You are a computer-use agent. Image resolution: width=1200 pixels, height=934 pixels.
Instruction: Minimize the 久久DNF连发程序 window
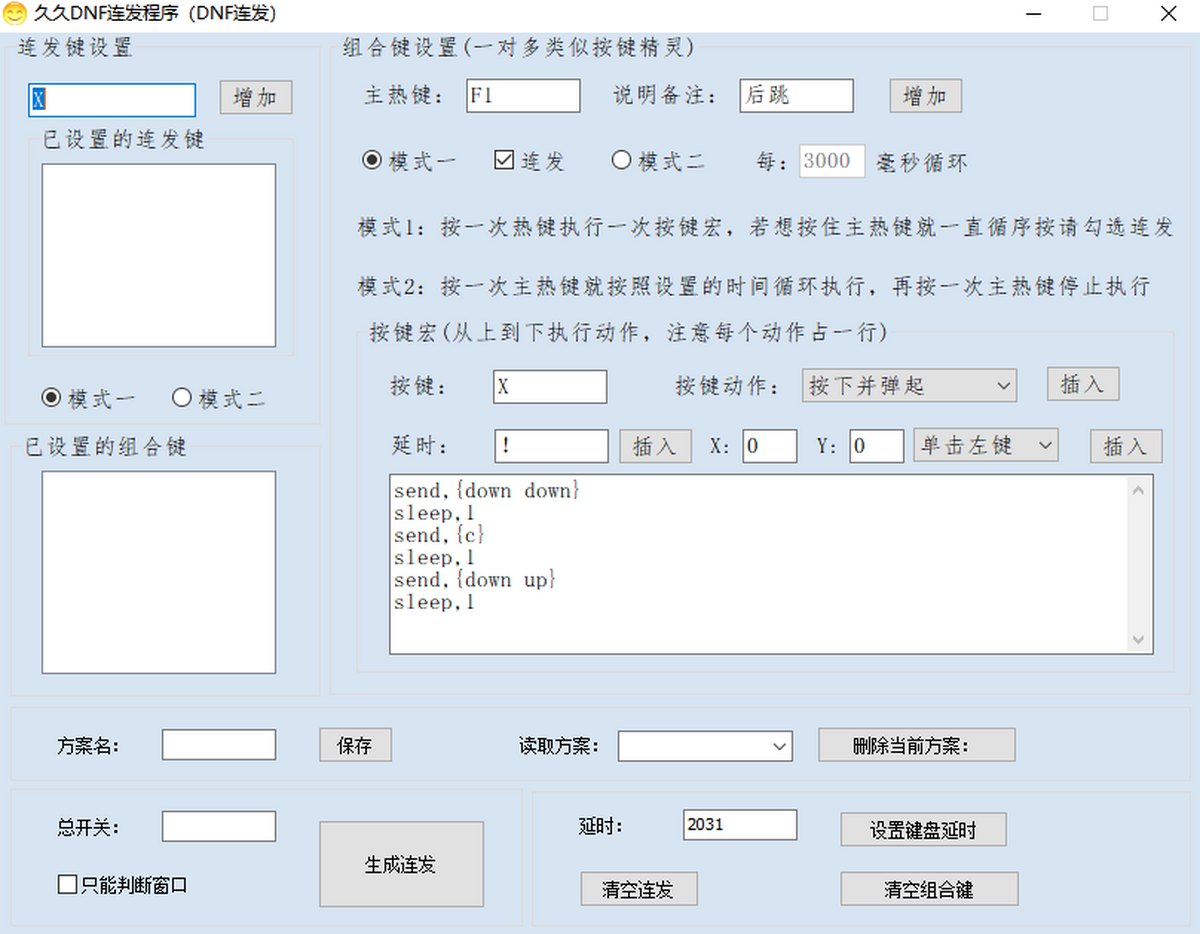pyautogui.click(x=1033, y=14)
